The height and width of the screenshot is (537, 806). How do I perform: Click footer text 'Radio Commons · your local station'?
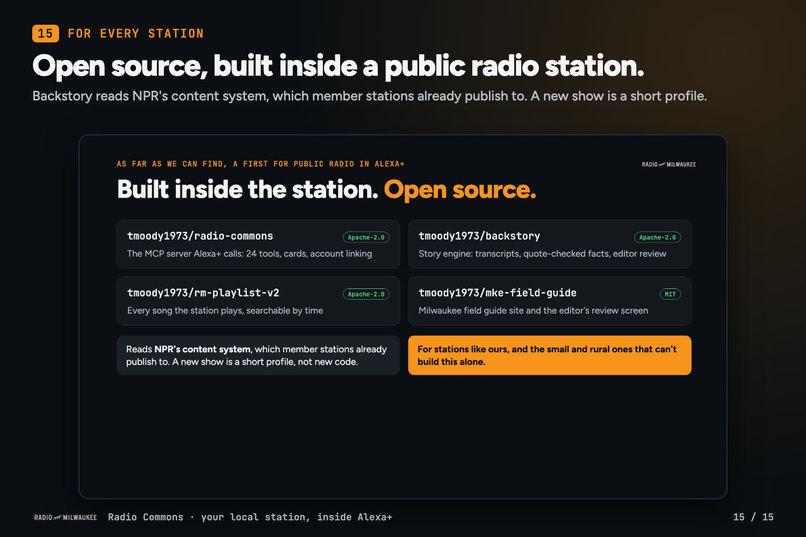coord(250,517)
